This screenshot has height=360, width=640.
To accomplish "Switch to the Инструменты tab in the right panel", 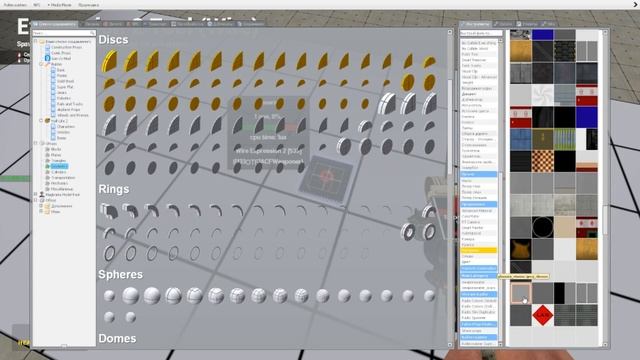I will coord(476,24).
